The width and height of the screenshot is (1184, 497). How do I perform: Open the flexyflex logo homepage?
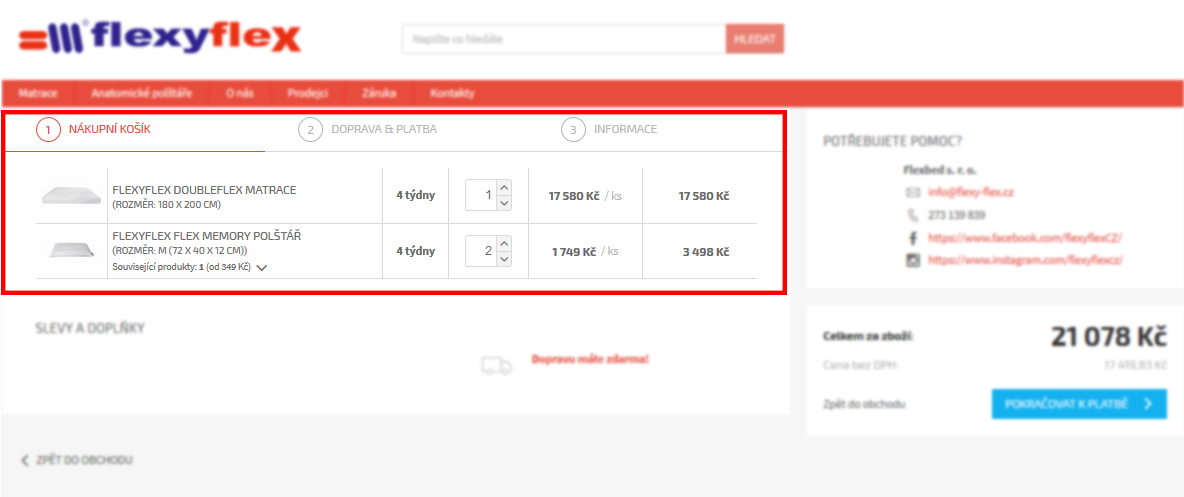coord(160,39)
